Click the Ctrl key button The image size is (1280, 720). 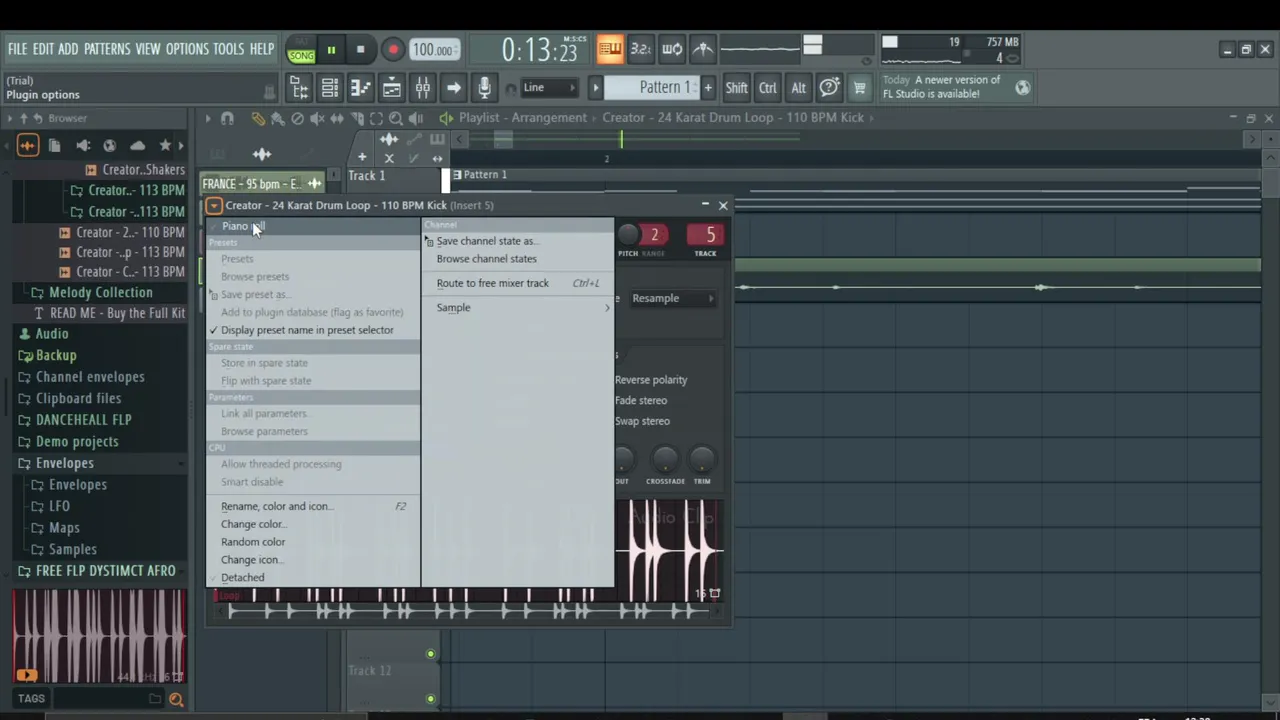(x=768, y=88)
